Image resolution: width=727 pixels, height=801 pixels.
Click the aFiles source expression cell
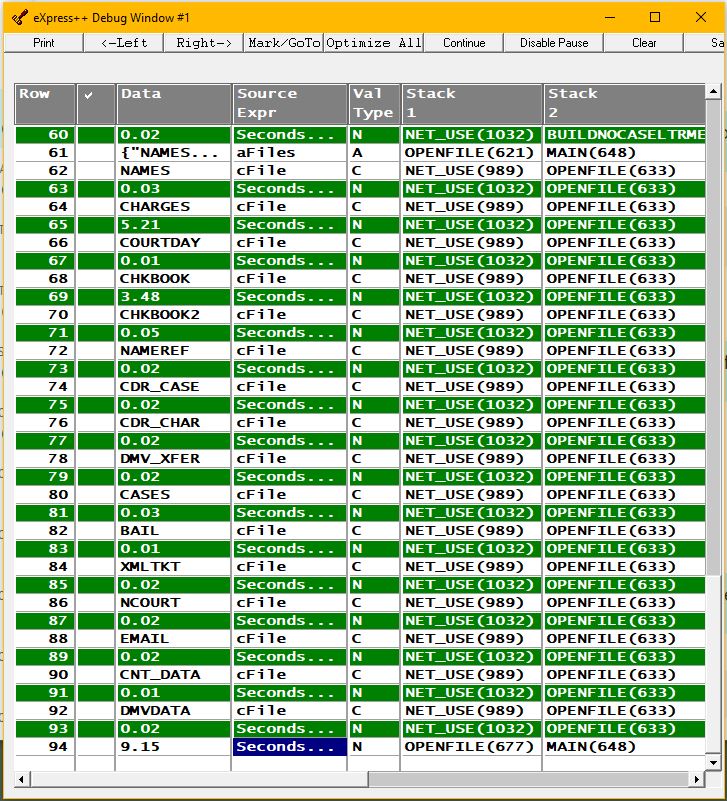[x=290, y=153]
